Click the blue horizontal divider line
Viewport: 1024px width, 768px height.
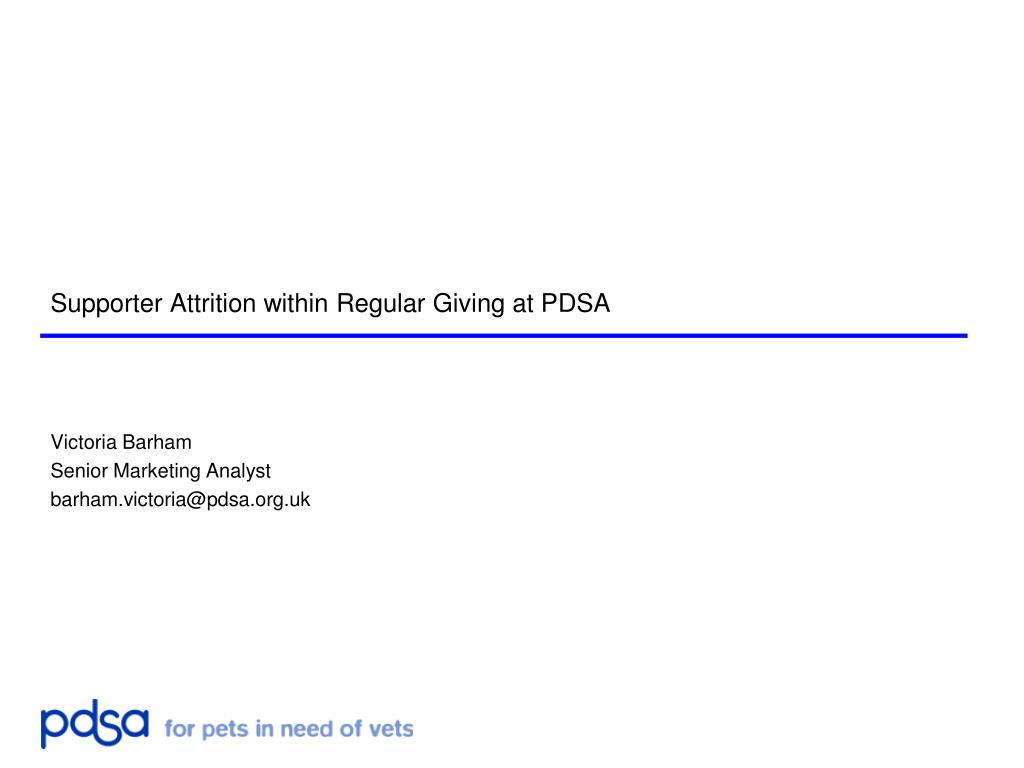[x=504, y=336]
